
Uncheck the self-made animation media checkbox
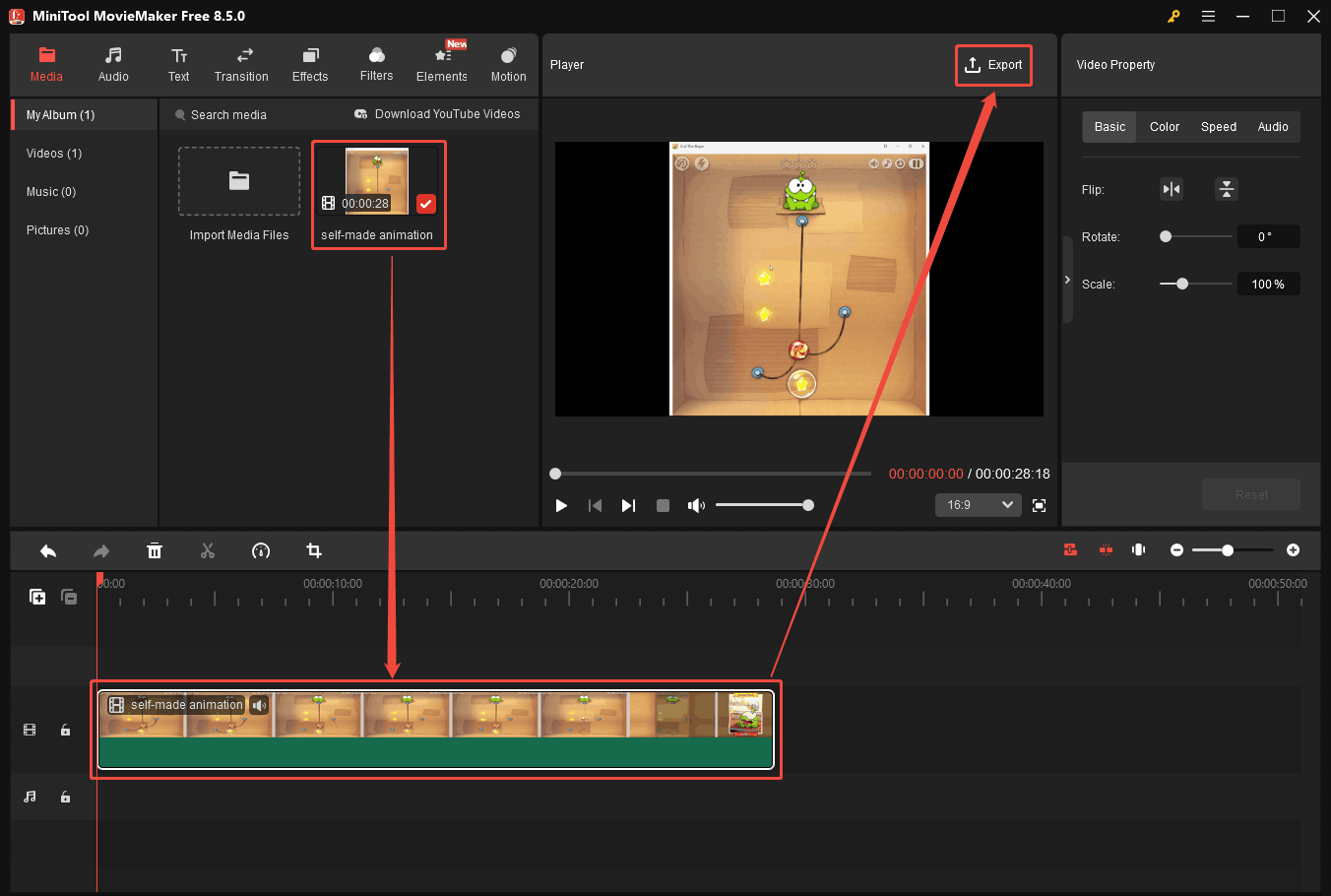pyautogui.click(x=425, y=204)
